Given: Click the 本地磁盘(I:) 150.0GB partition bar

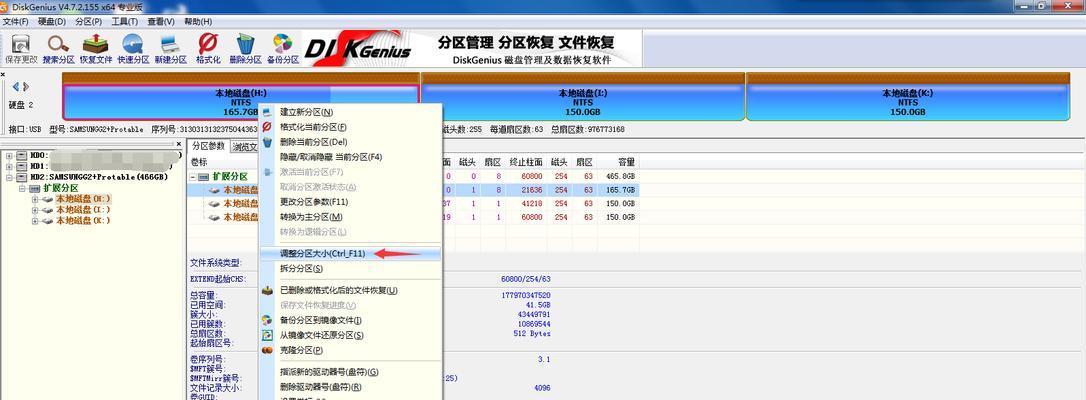Looking at the screenshot, I should coord(582,102).
